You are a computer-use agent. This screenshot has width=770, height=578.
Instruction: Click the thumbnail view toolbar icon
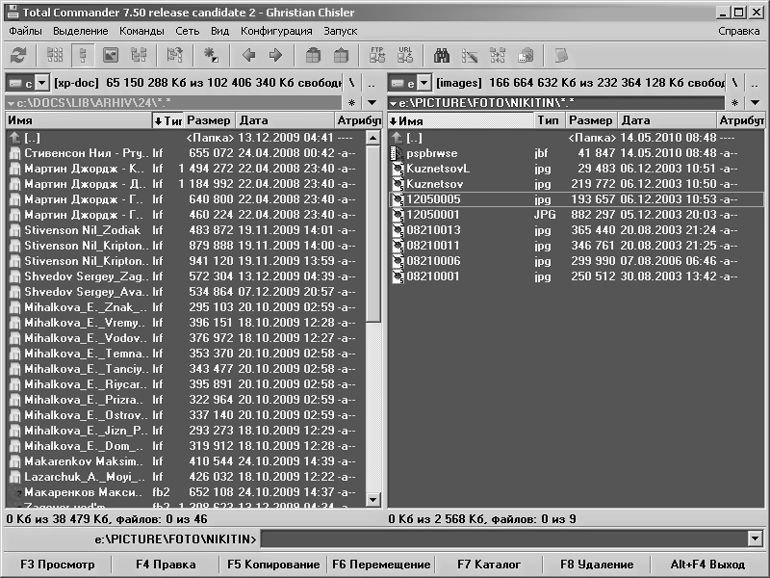click(x=111, y=55)
